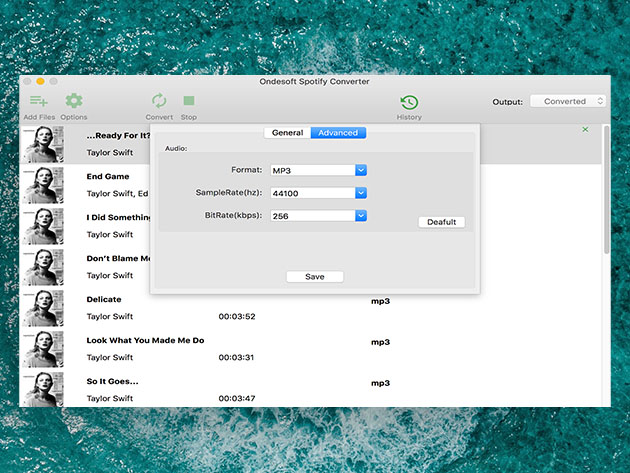Screen dimensions: 630x473
Task: Select the Look What You Made Me Do title
Action: click(145, 340)
